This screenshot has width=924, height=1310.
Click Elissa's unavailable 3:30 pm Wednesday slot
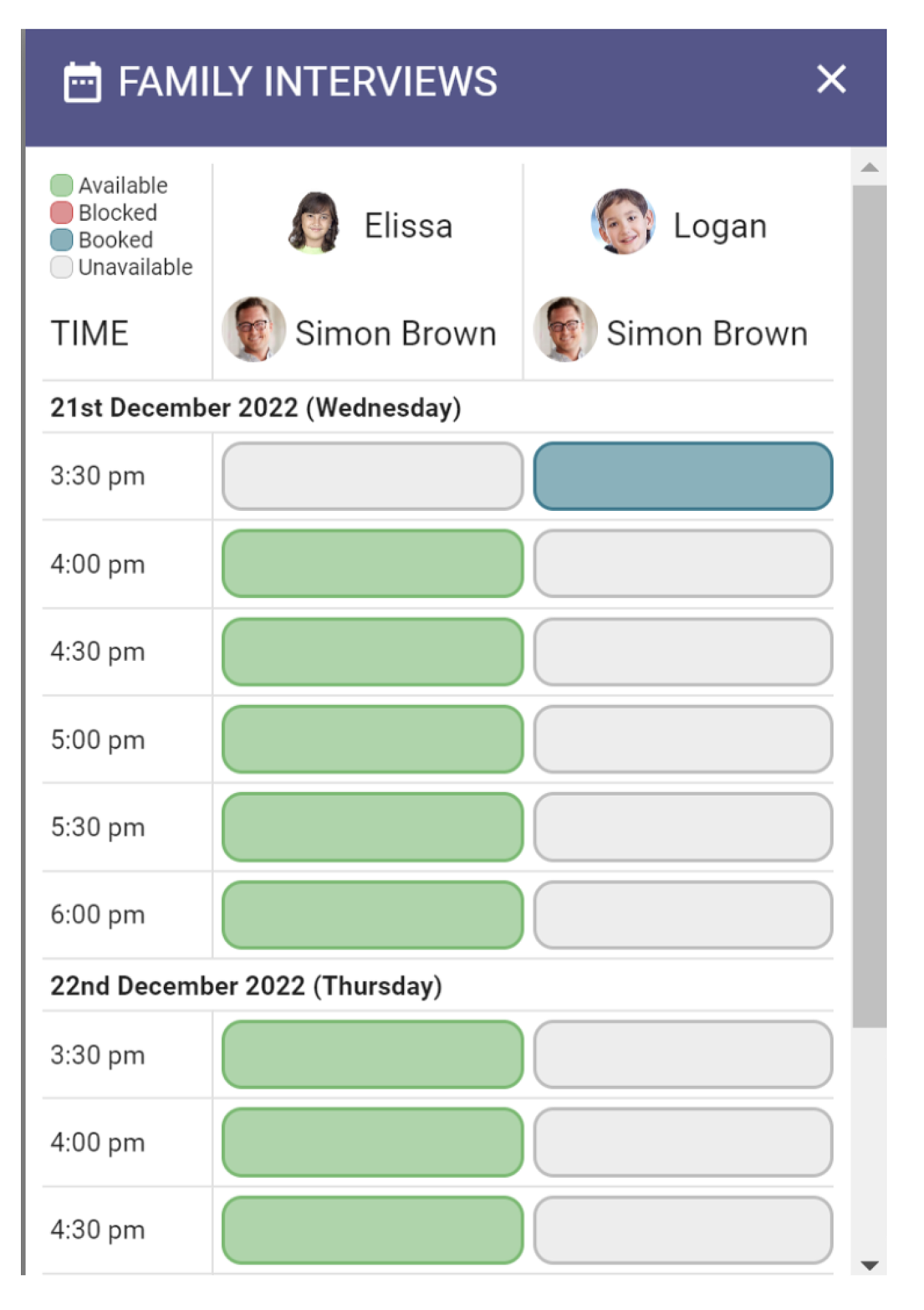(373, 476)
